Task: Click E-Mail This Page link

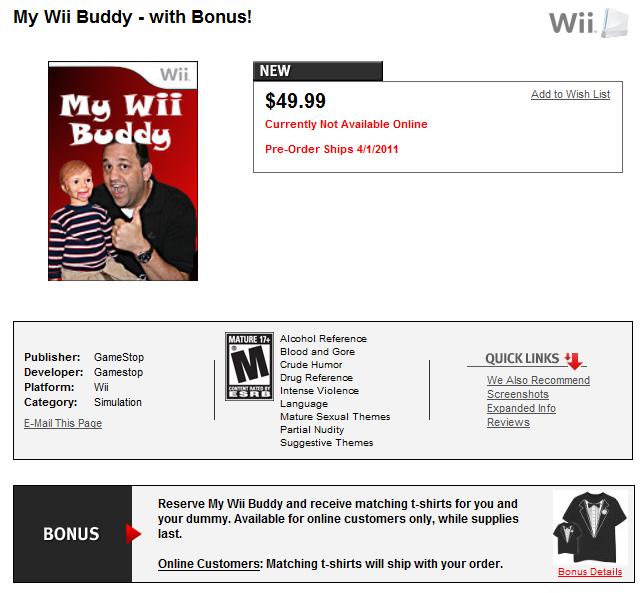Action: (63, 423)
